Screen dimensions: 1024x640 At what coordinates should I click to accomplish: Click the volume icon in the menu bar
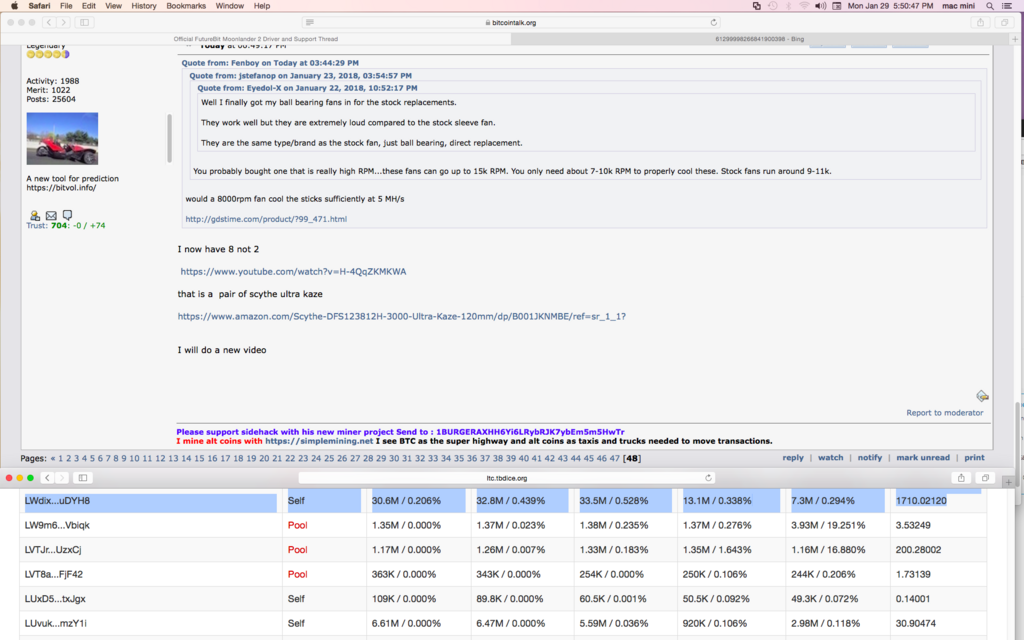pyautogui.click(x=821, y=6)
